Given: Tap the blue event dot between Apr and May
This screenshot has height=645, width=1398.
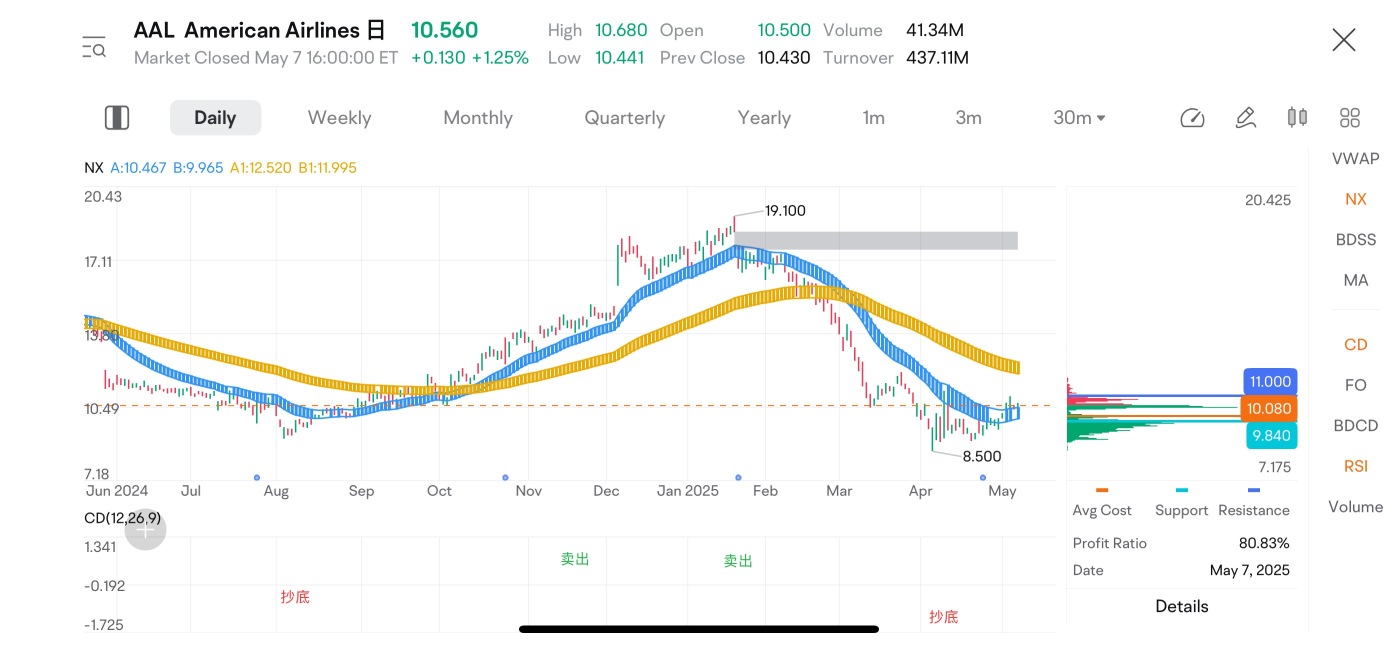Looking at the screenshot, I should click(x=983, y=478).
